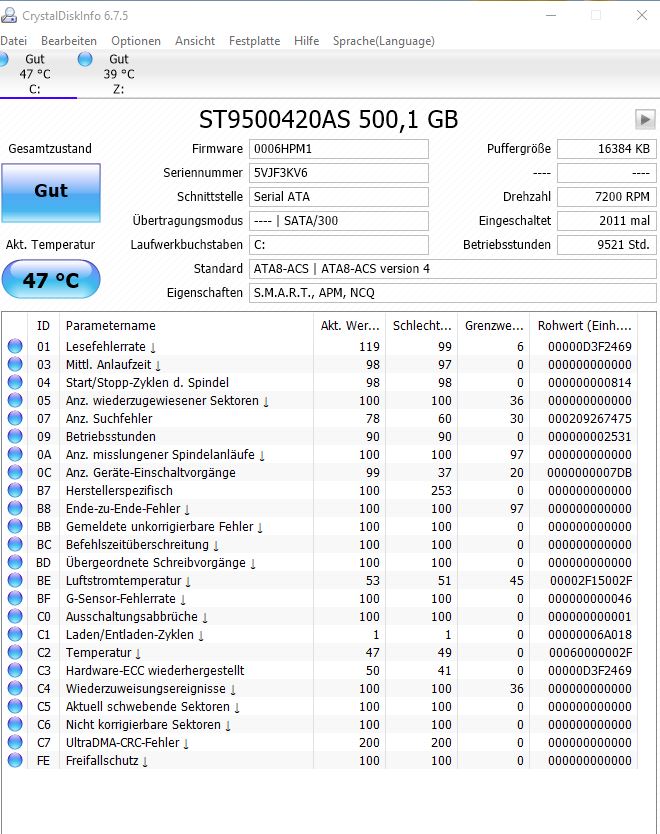Click the Rohwert (Einh.... column header
The height and width of the screenshot is (834, 660).
pos(584,326)
